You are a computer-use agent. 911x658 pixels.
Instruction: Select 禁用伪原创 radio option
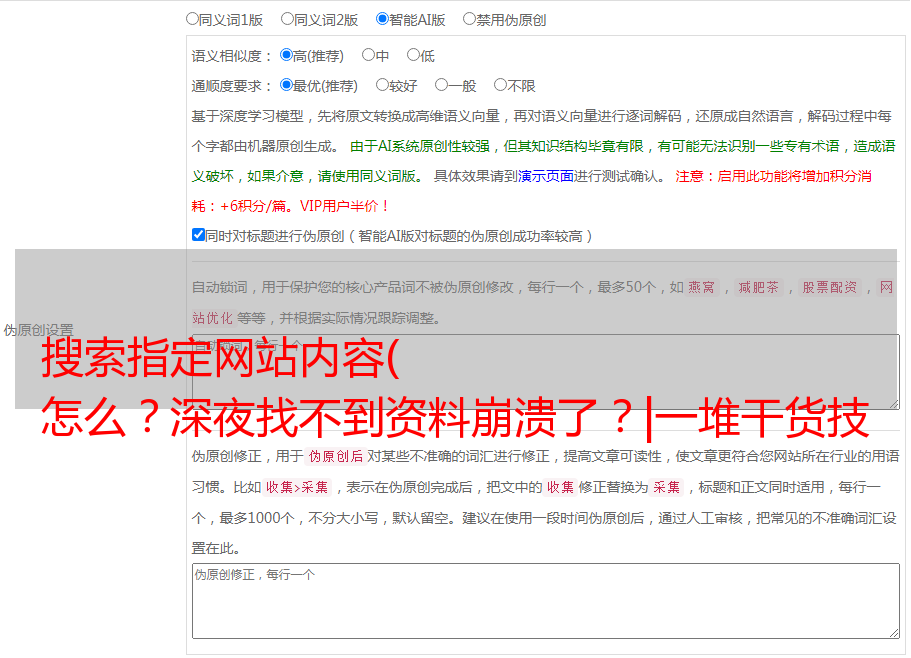tap(469, 19)
